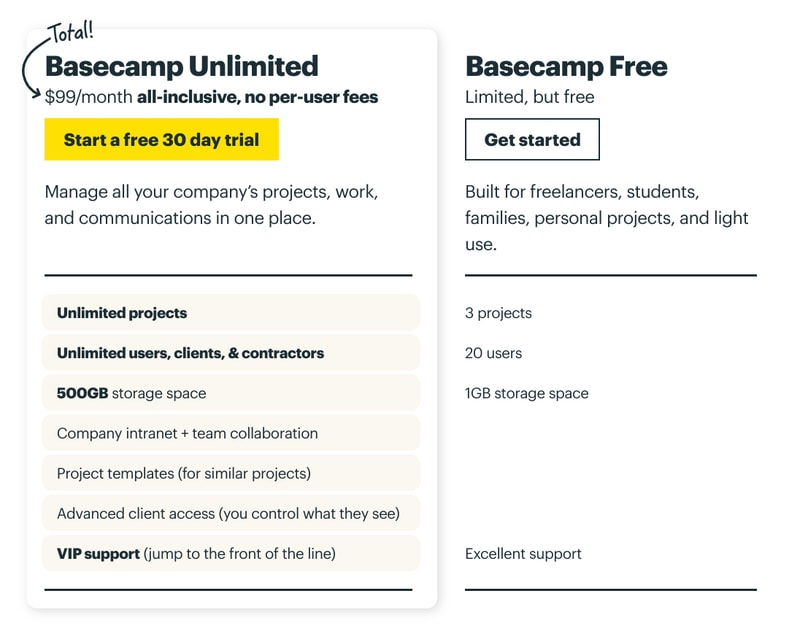The width and height of the screenshot is (800, 642).
Task: Select the VIP support feature row
Action: pos(230,553)
